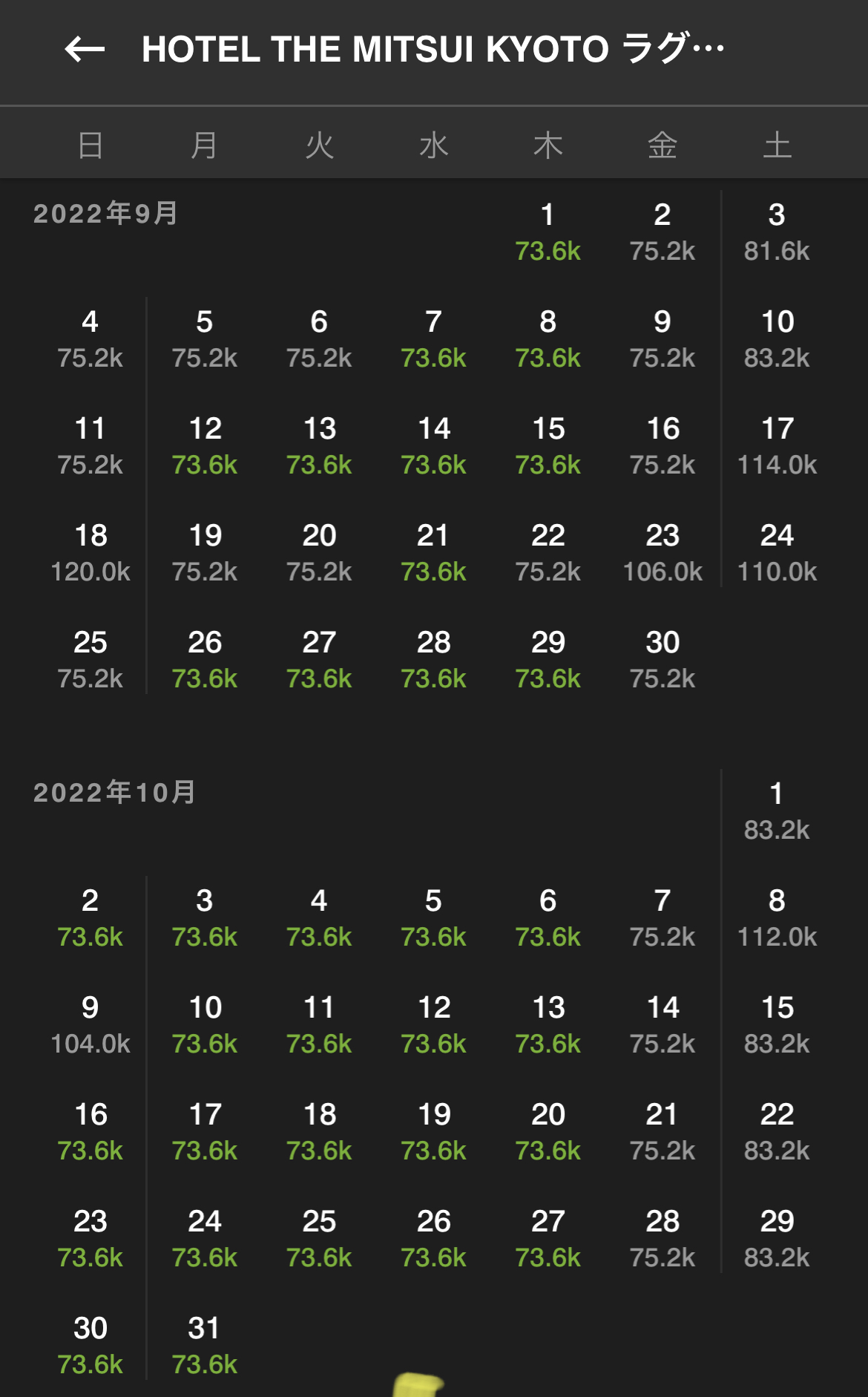
Task: Select September 18 at 120.0k
Action: (x=91, y=553)
